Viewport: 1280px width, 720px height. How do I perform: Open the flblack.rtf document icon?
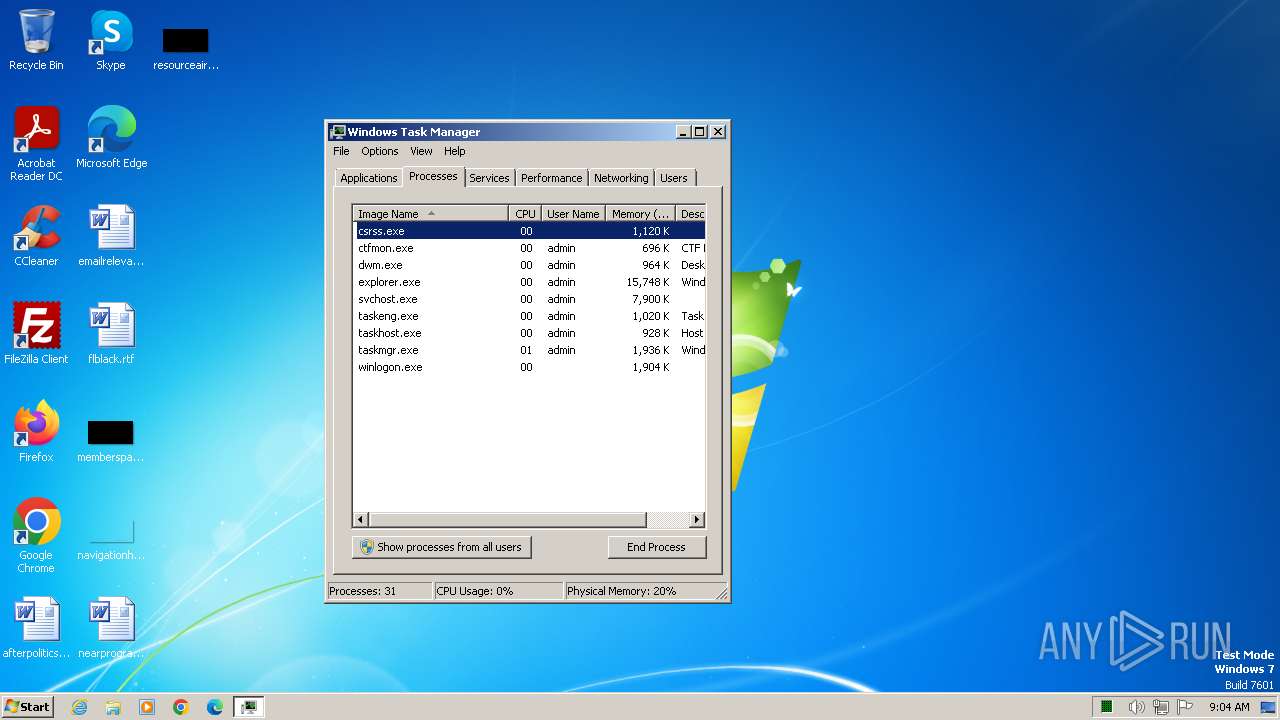[111, 334]
